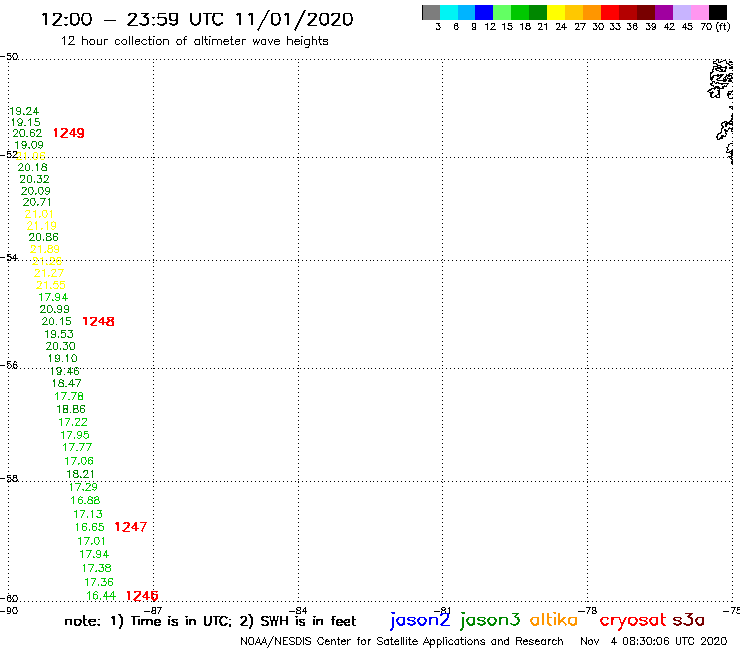The image size is (740, 650).
Task: Select the 20.86 wave height reading
Action: click(x=43, y=237)
